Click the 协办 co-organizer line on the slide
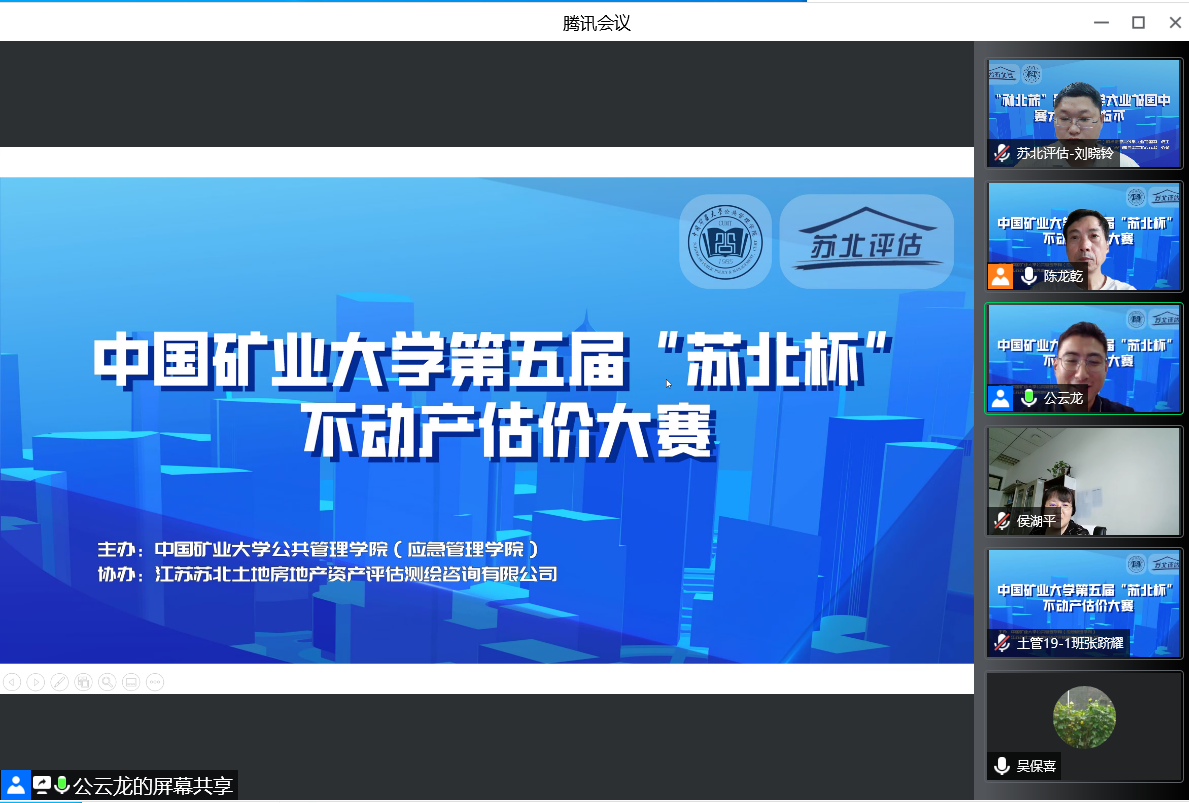Image resolution: width=1189 pixels, height=803 pixels. pos(328,574)
